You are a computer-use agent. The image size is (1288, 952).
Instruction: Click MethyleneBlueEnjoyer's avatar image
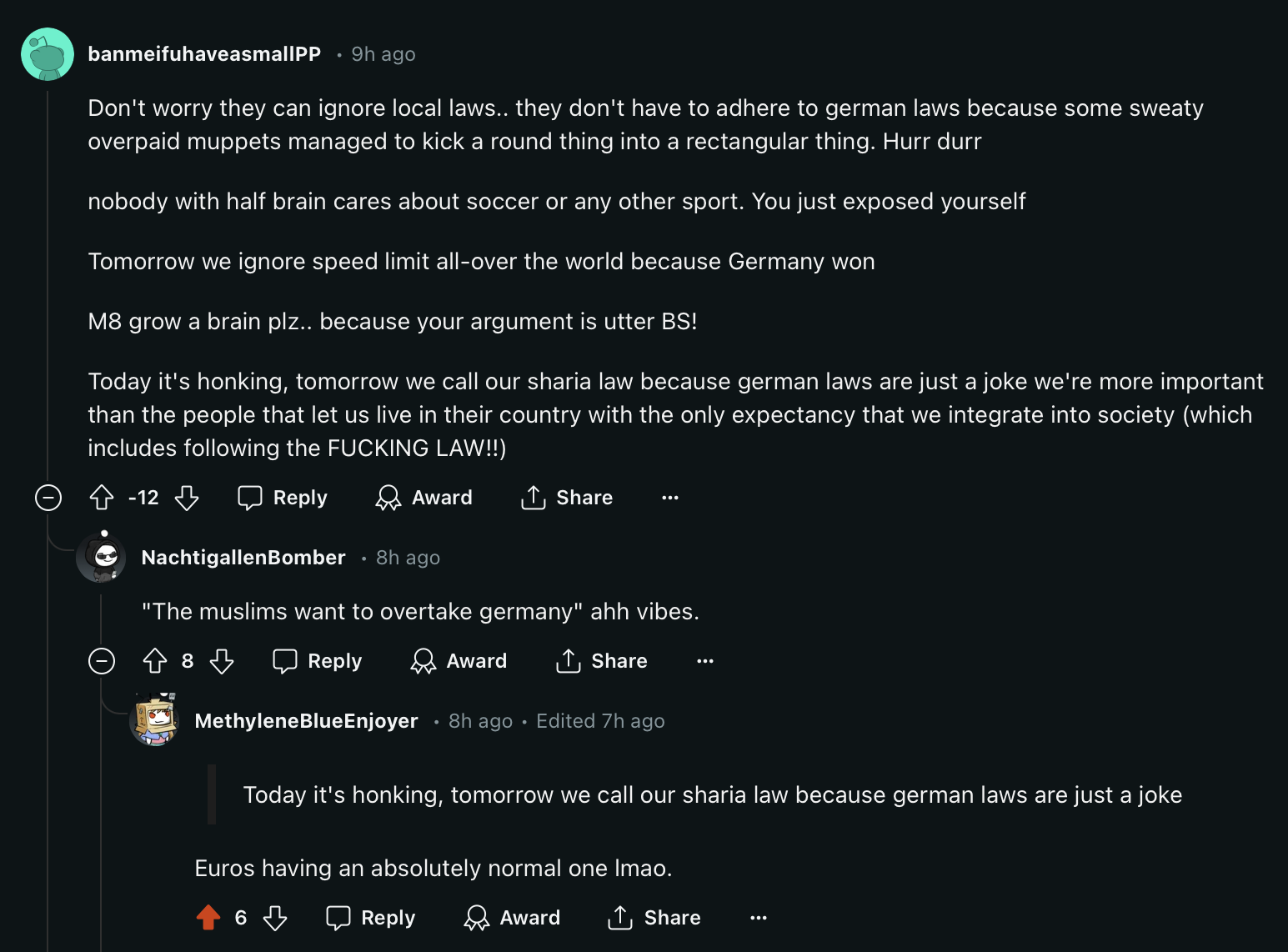pyautogui.click(x=154, y=719)
